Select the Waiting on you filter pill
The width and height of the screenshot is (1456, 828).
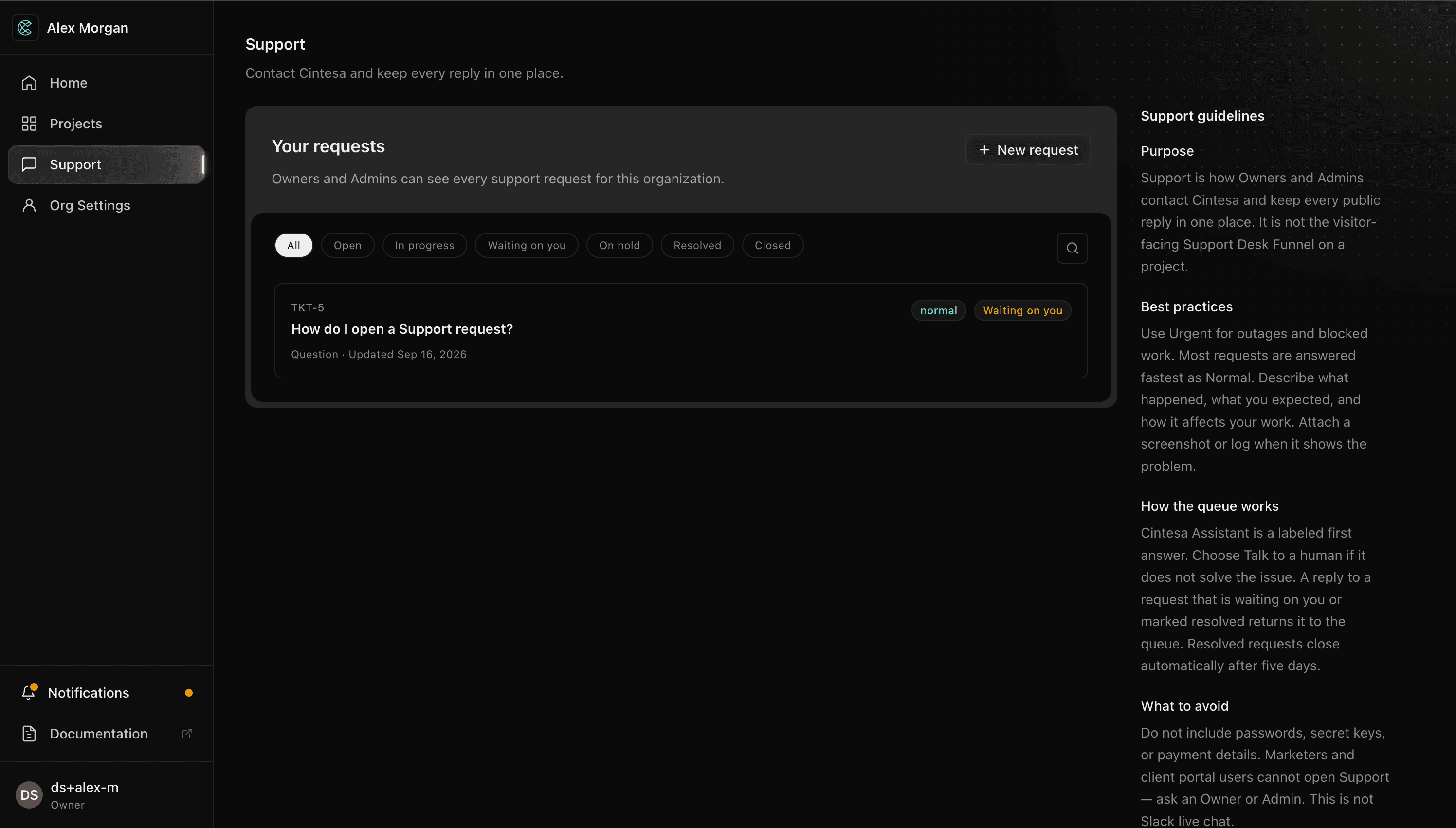527,246
